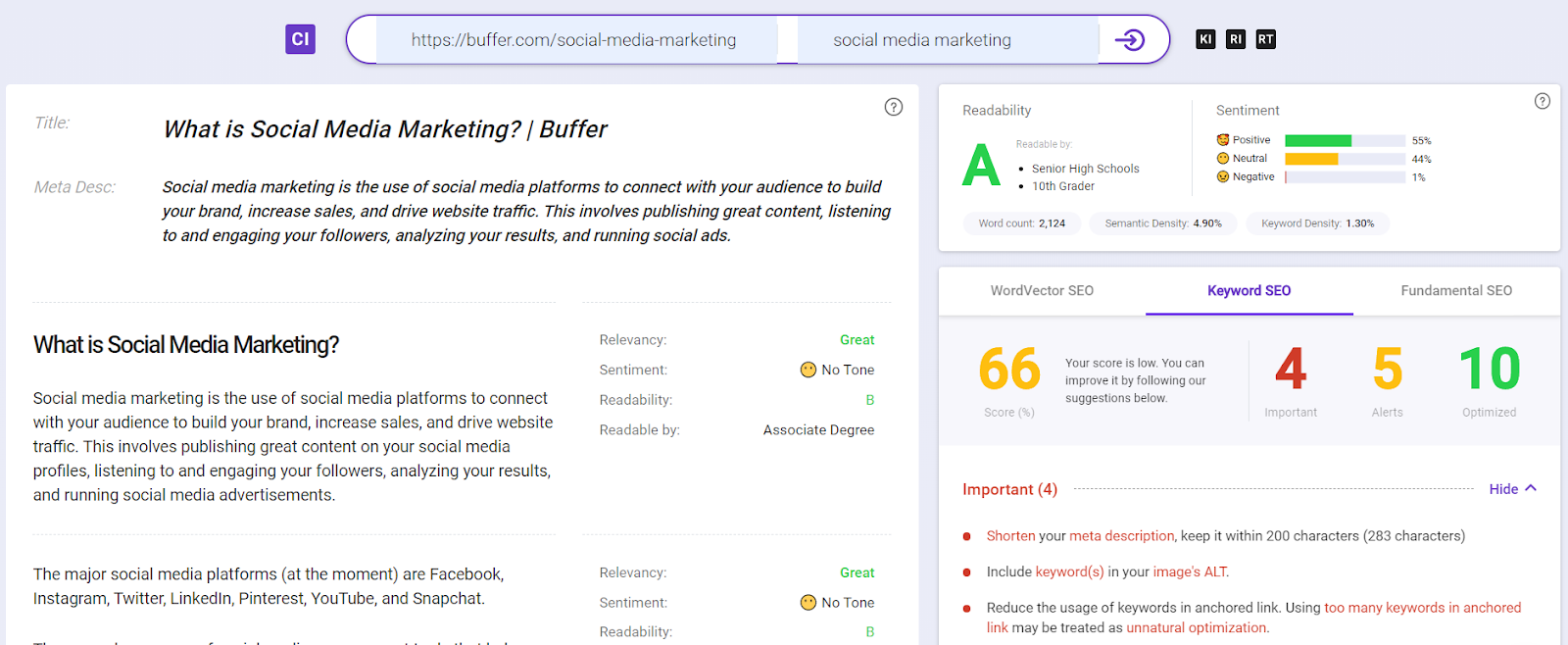The image size is (1568, 645).
Task: Click the 44% neutral percentage
Action: [1421, 159]
